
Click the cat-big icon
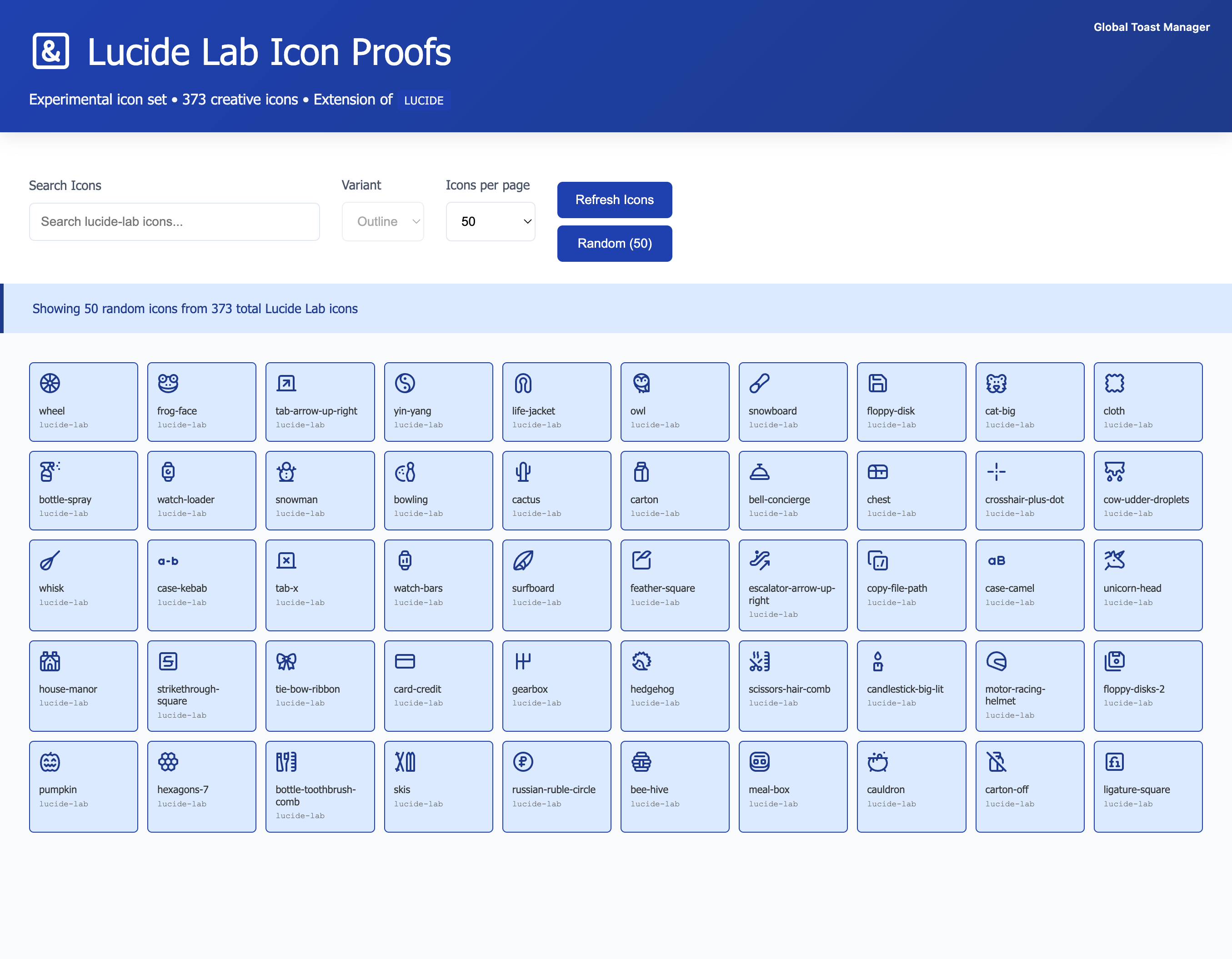pos(996,383)
